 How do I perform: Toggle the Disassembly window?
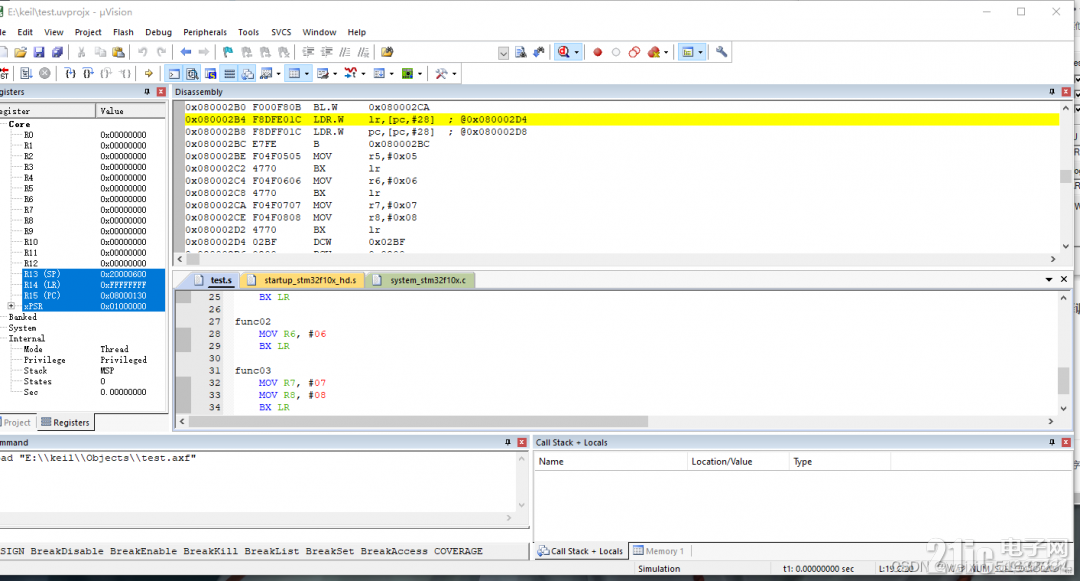(x=192, y=74)
